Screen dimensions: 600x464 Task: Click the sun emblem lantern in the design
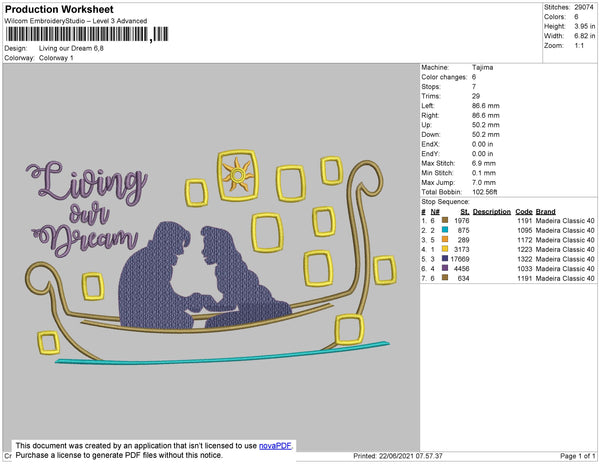238,175
